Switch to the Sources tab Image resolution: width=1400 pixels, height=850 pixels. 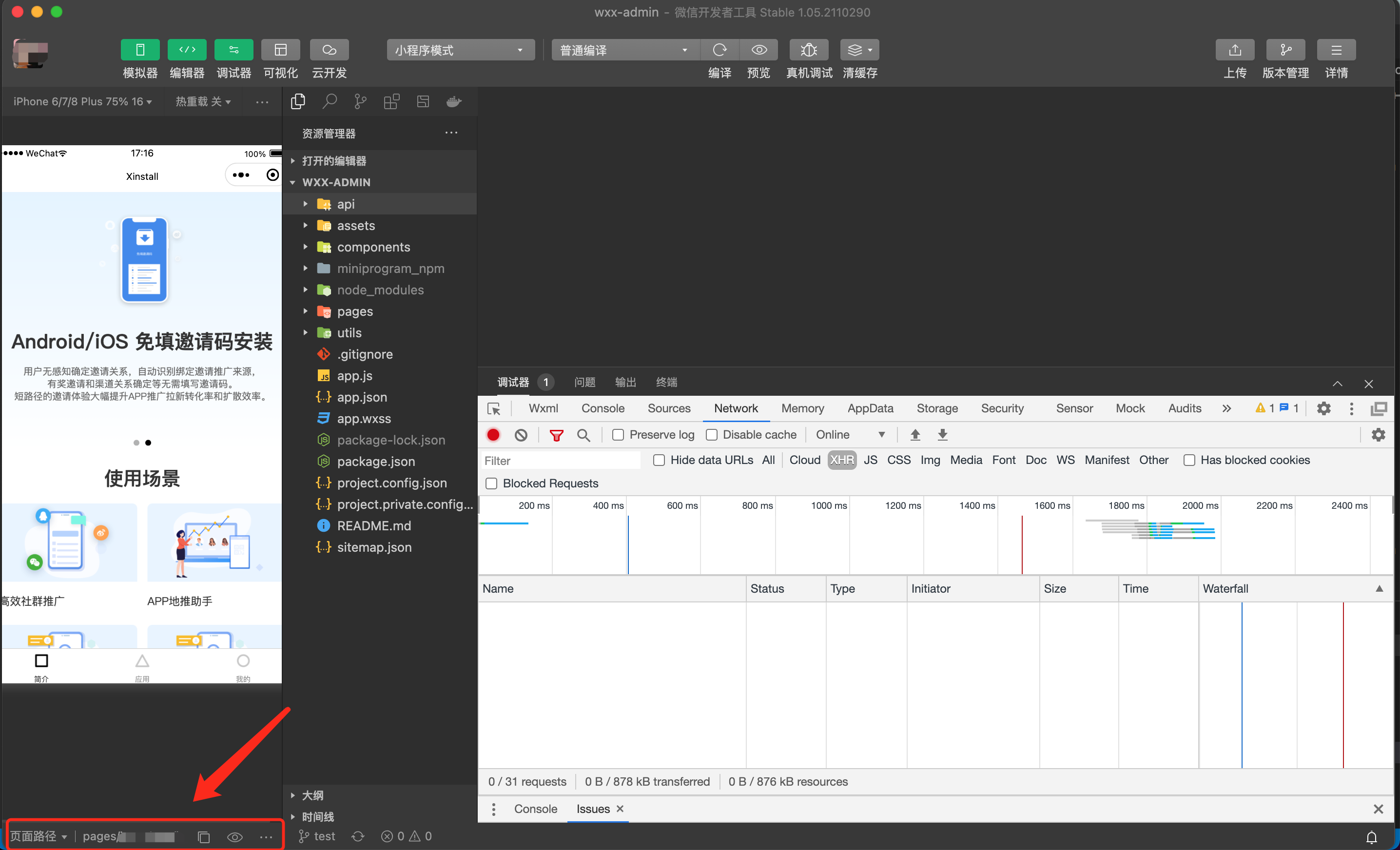pos(669,408)
